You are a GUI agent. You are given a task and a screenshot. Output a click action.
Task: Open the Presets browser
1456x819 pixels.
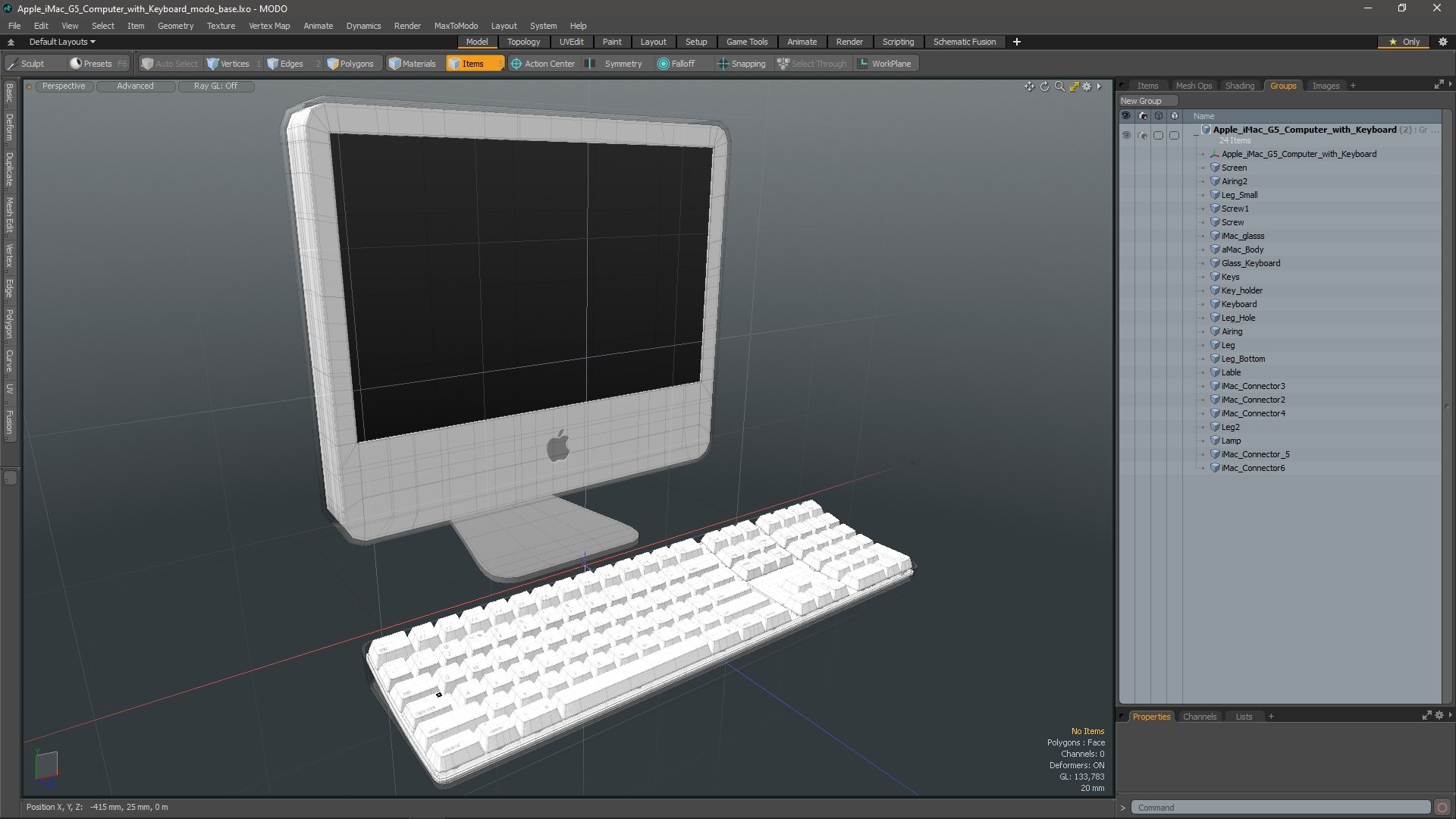tap(98, 64)
